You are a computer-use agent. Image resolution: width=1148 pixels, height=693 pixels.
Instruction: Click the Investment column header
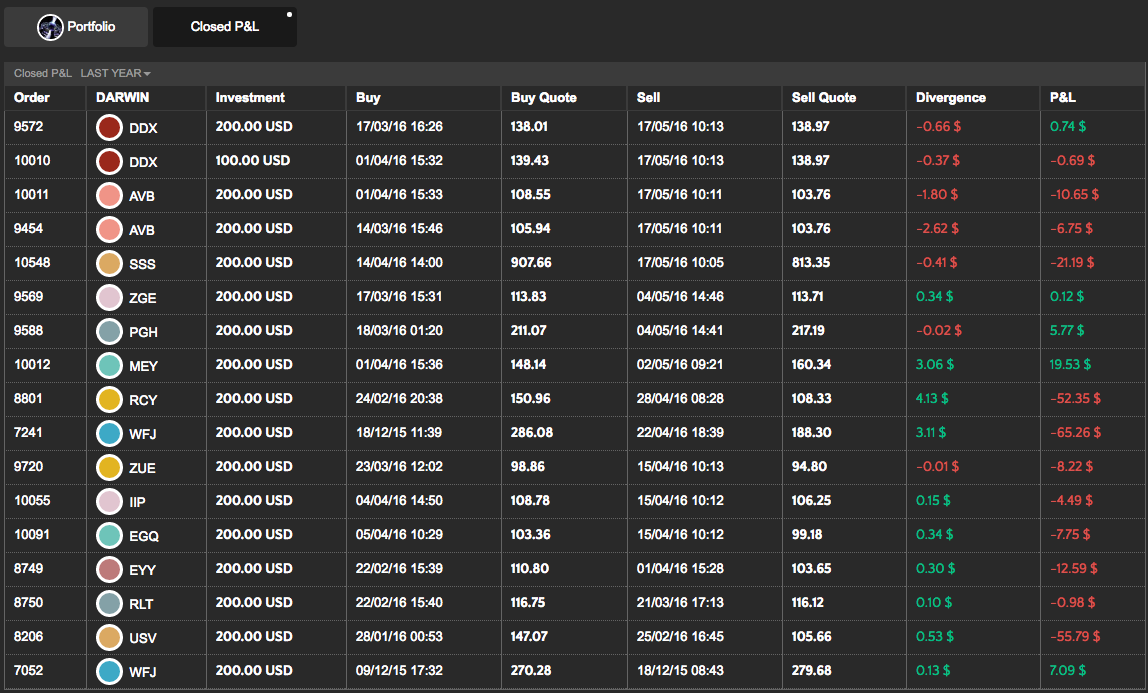coord(250,98)
